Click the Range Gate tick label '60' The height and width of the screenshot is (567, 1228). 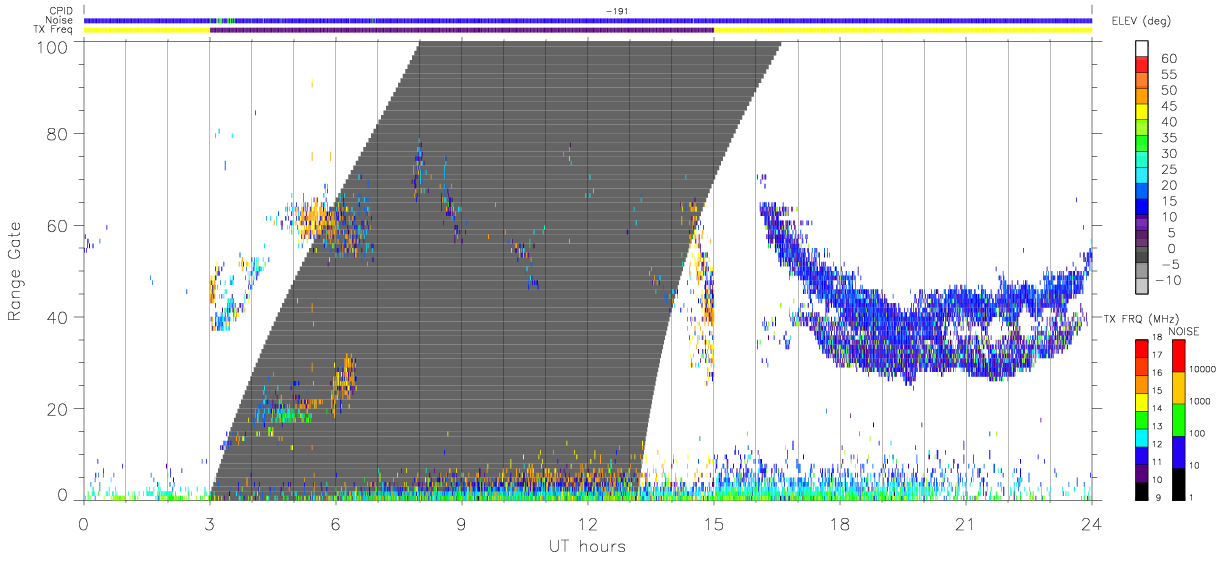point(59,225)
